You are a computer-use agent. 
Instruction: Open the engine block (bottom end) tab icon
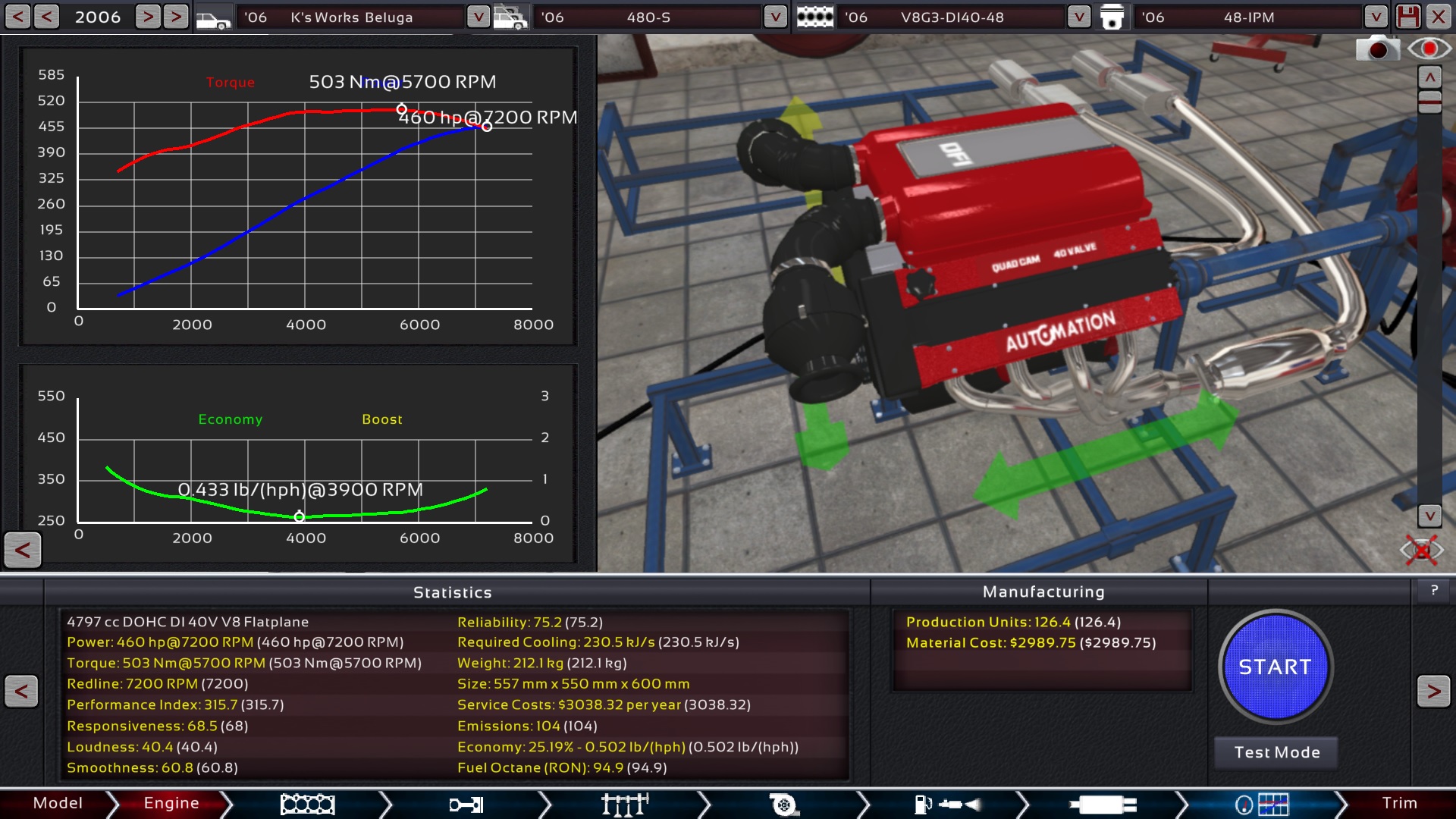(x=307, y=804)
